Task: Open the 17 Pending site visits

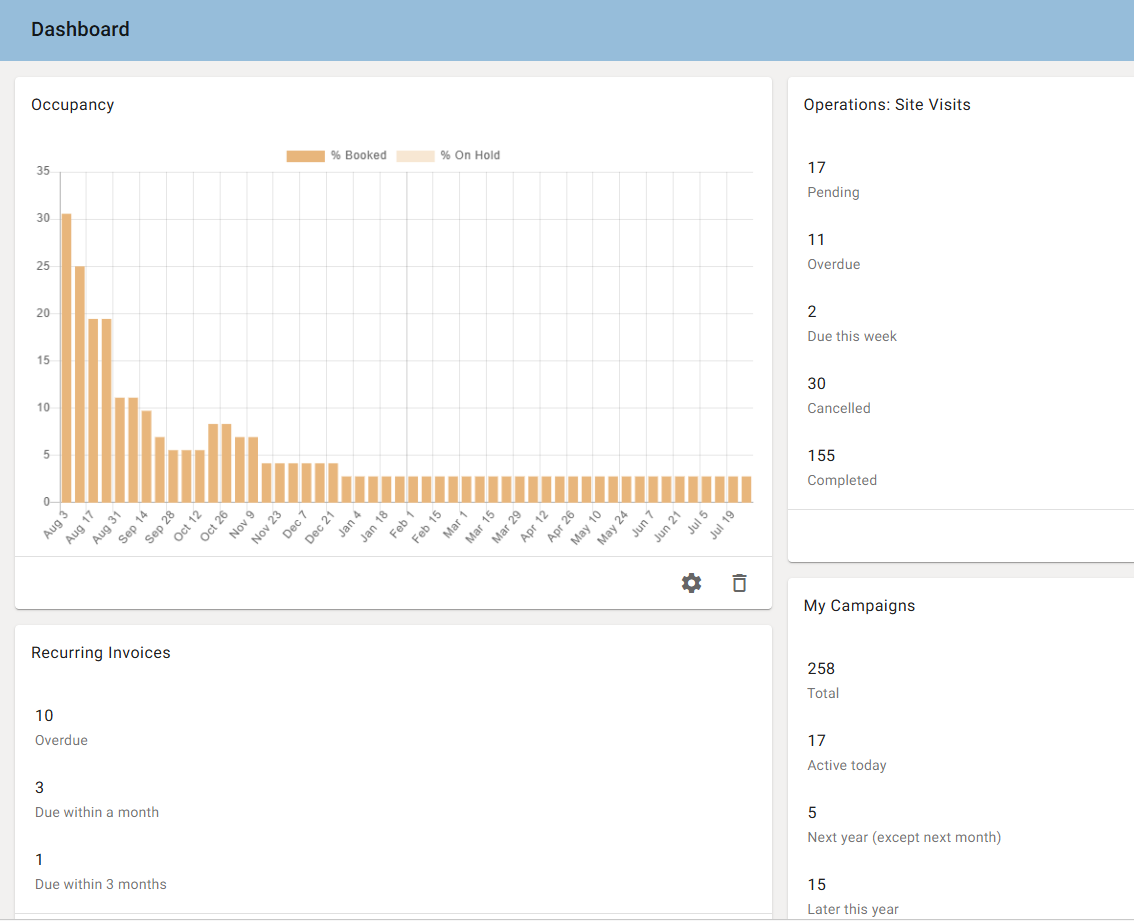Action: tap(833, 179)
